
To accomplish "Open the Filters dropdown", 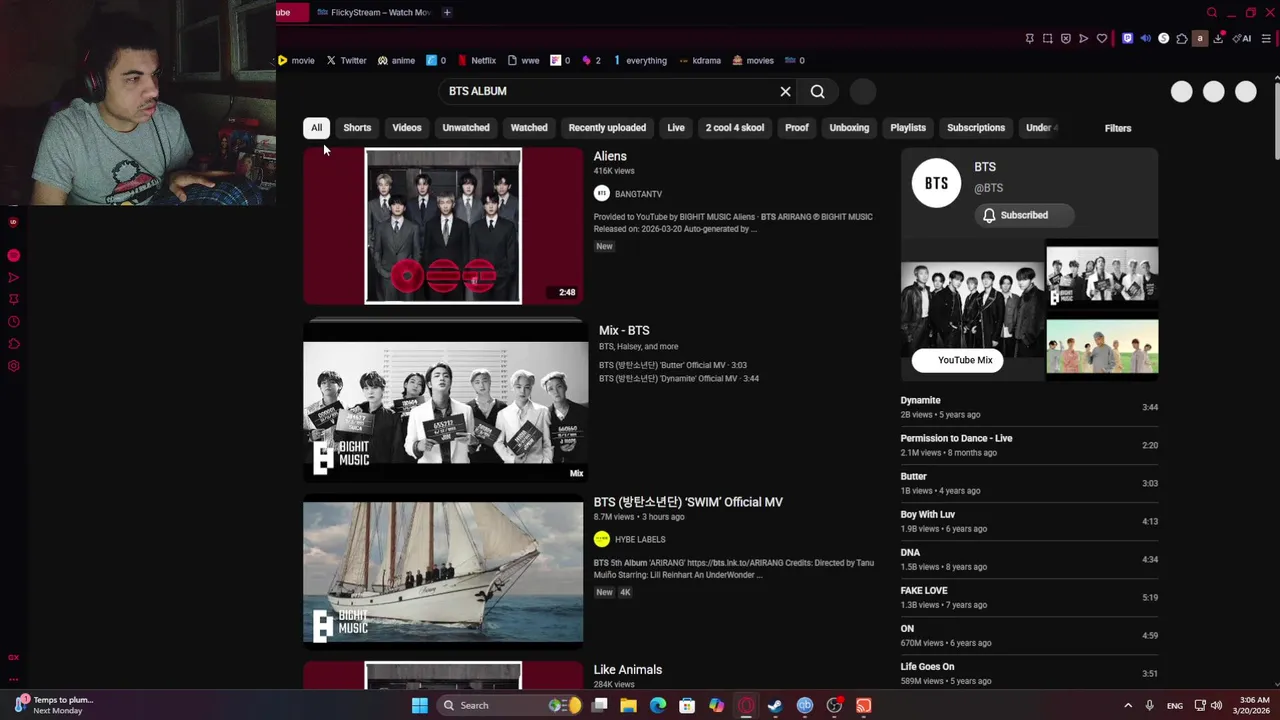I will coord(1118,128).
